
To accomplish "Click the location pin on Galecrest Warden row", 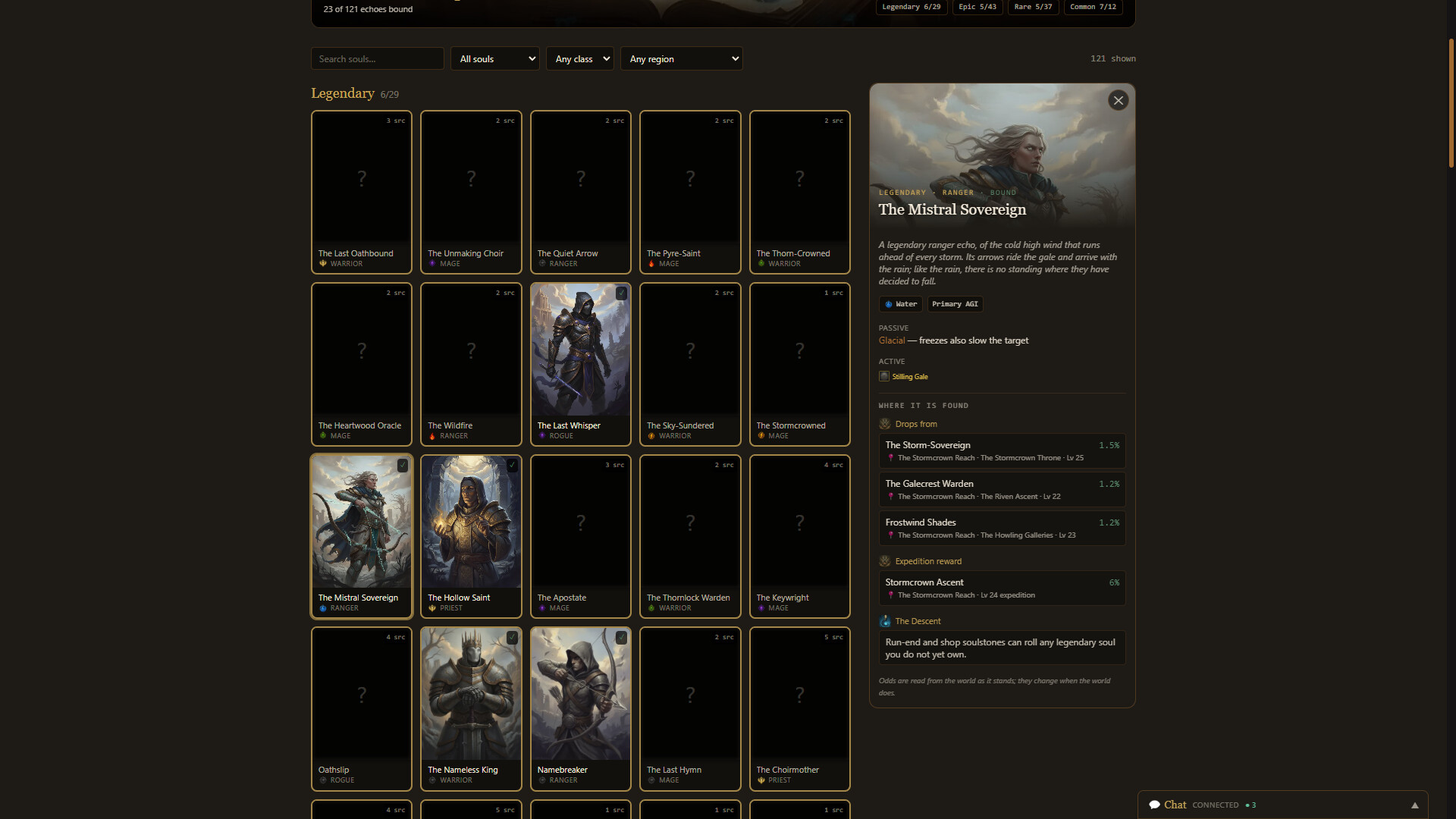I will click(x=890, y=497).
